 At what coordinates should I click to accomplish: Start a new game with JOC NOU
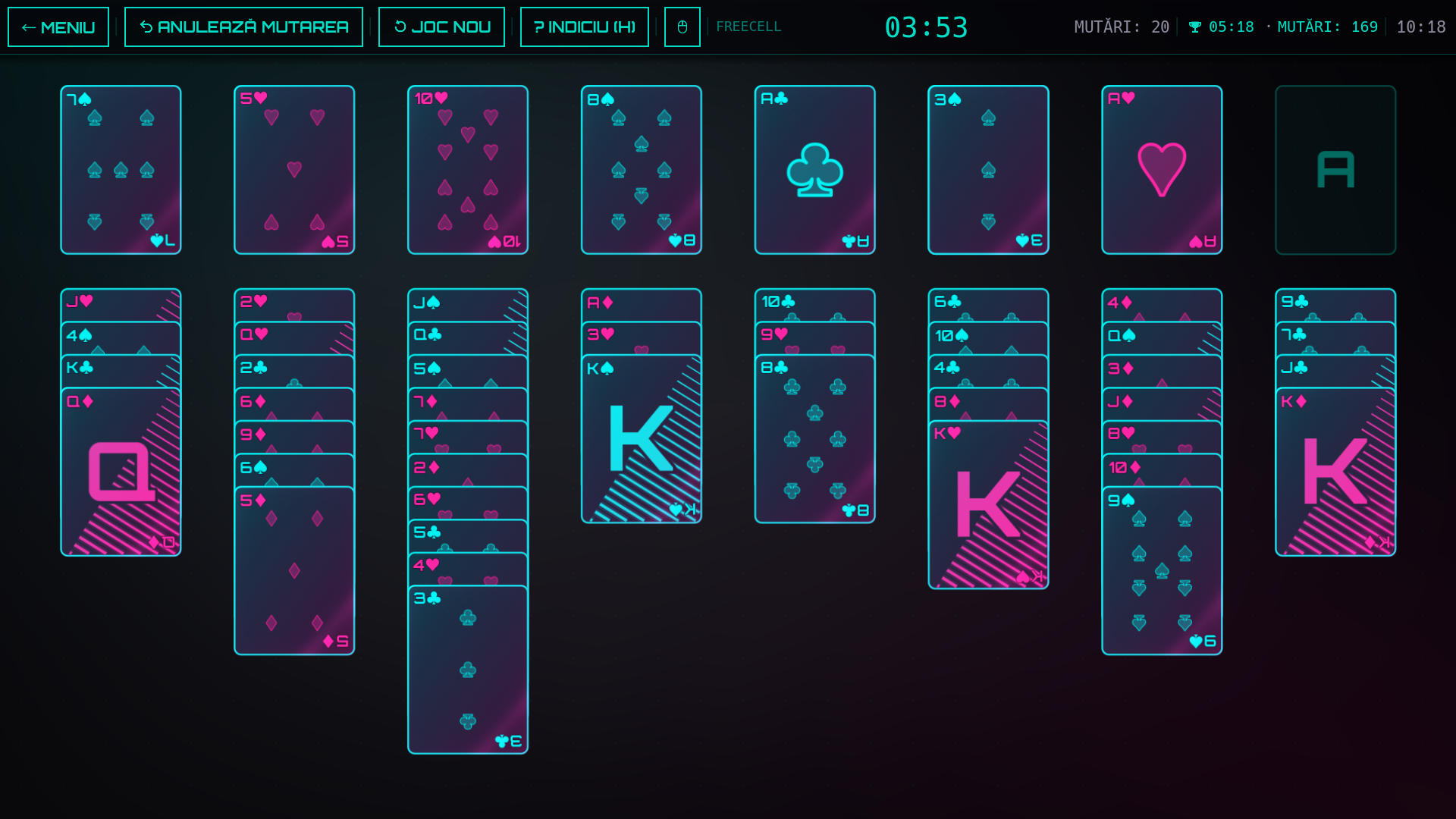pos(441,27)
